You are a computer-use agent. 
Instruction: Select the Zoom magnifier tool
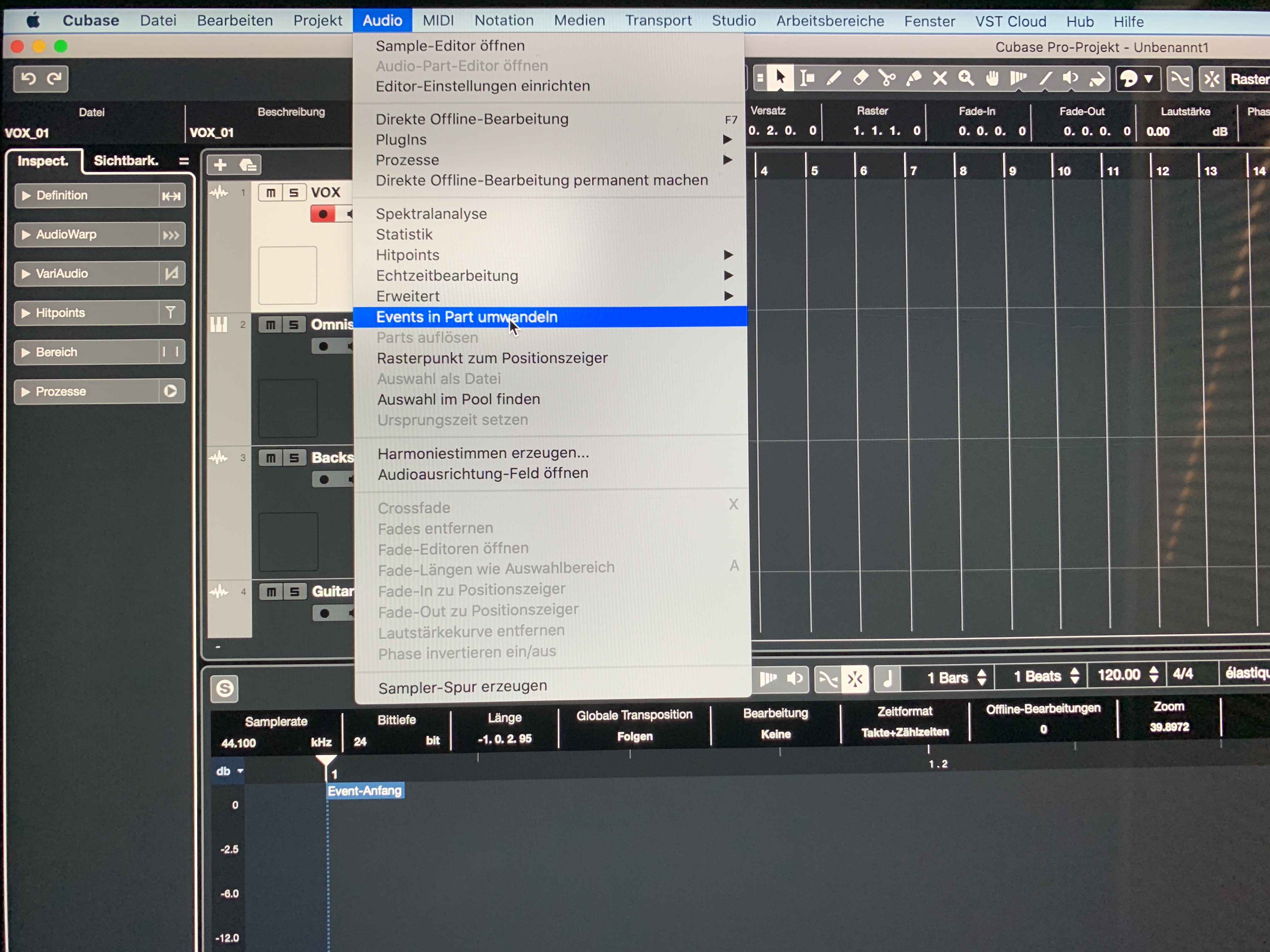(966, 78)
